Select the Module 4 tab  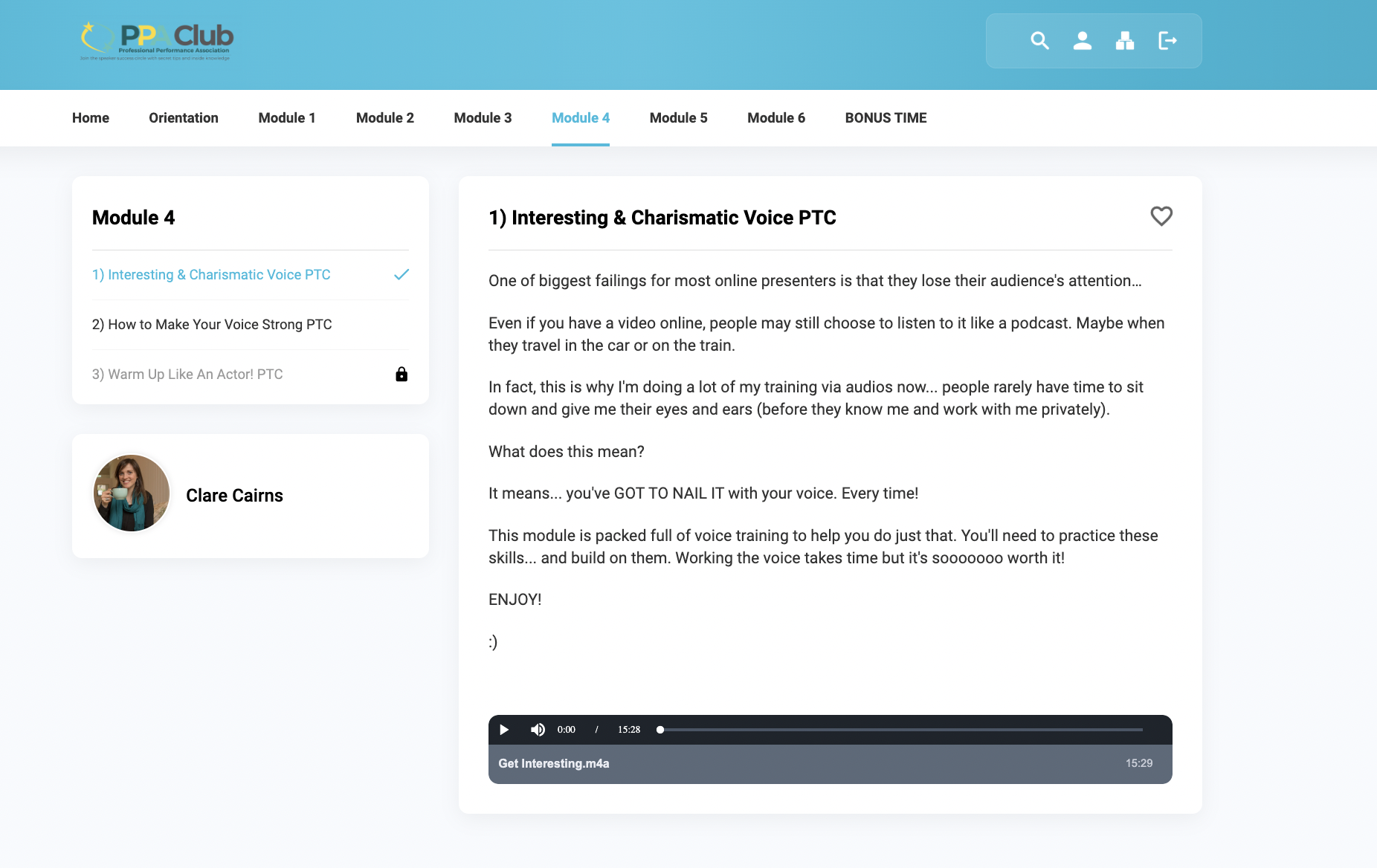coord(581,118)
